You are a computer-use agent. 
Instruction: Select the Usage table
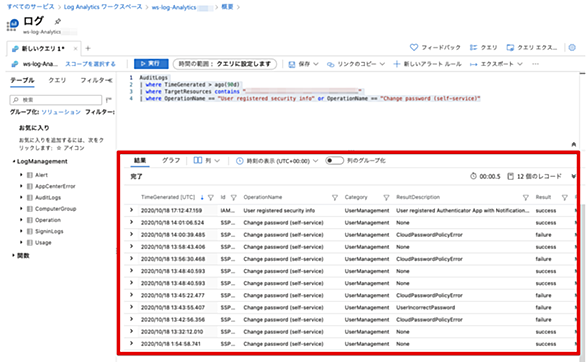tap(43, 242)
